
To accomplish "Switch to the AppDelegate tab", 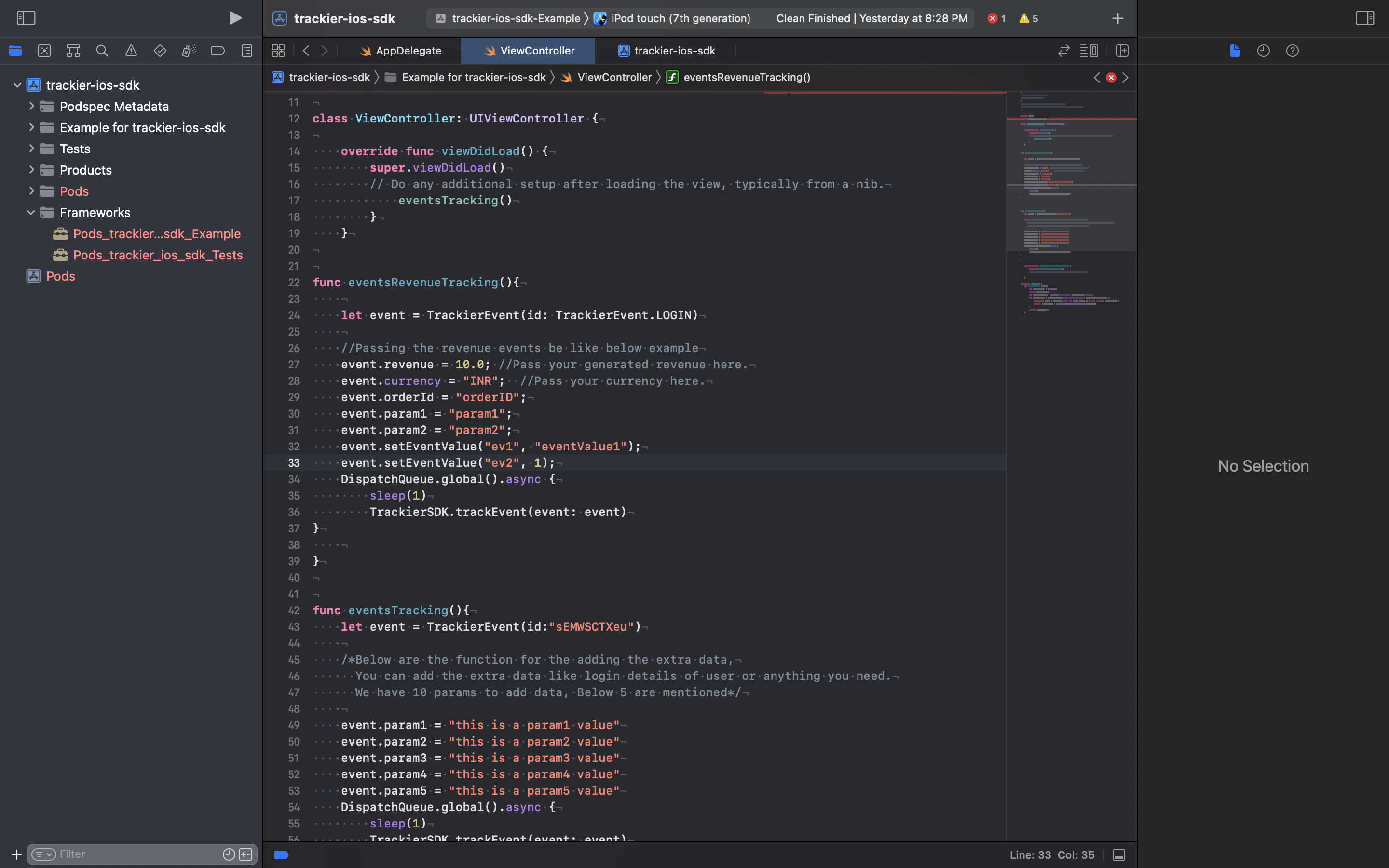I will pos(400,51).
